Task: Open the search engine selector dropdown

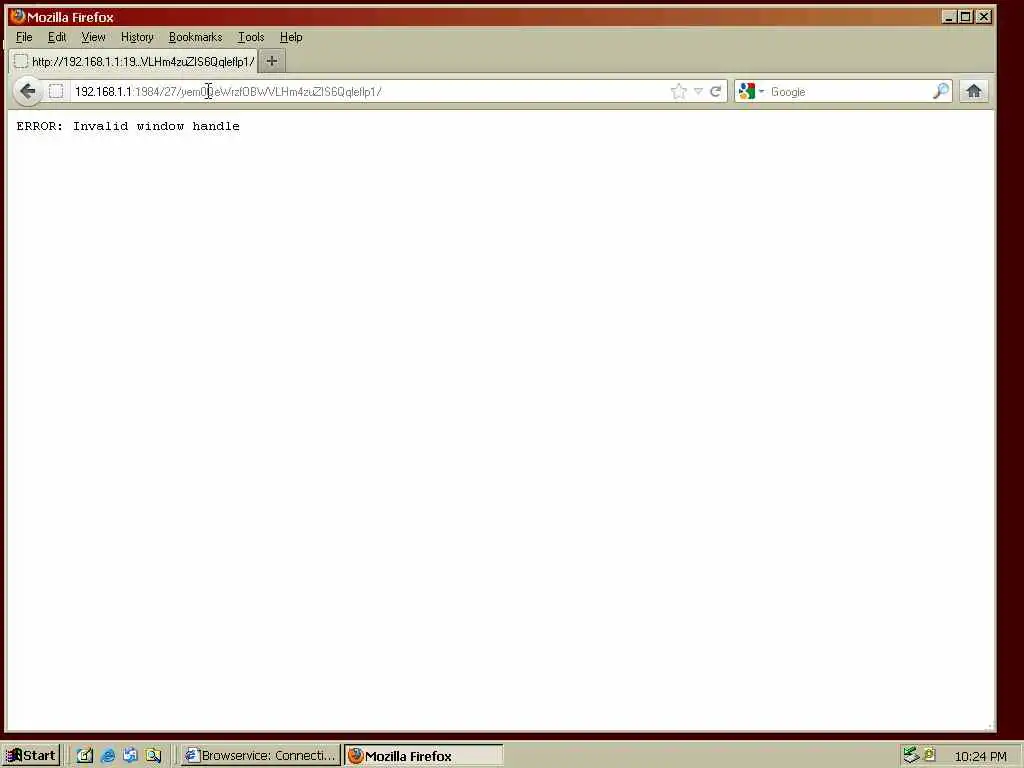Action: pos(751,91)
